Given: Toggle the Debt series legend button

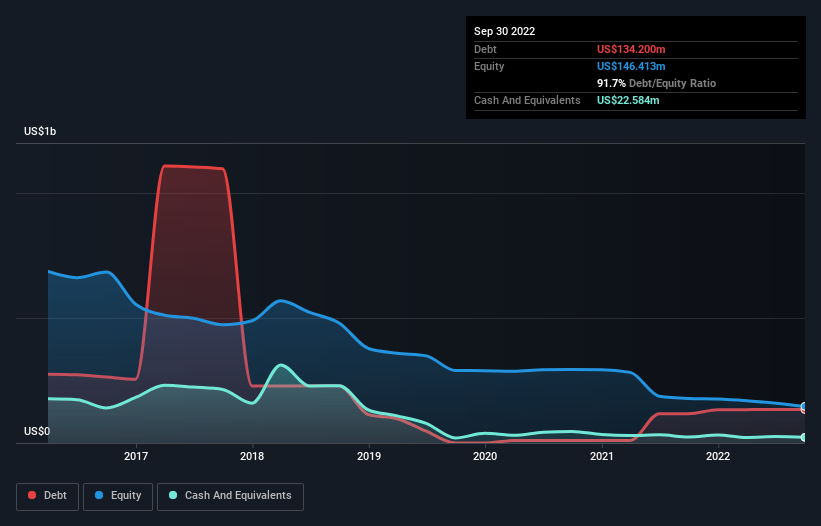Looking at the screenshot, I should coord(48,496).
